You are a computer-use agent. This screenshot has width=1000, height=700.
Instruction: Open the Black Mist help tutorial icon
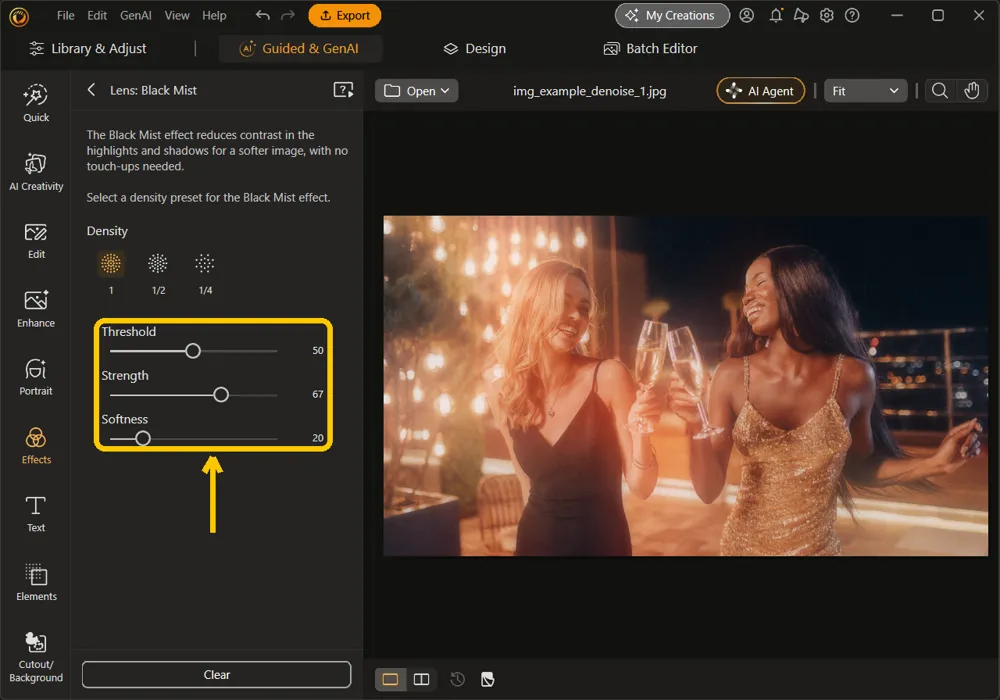click(343, 90)
